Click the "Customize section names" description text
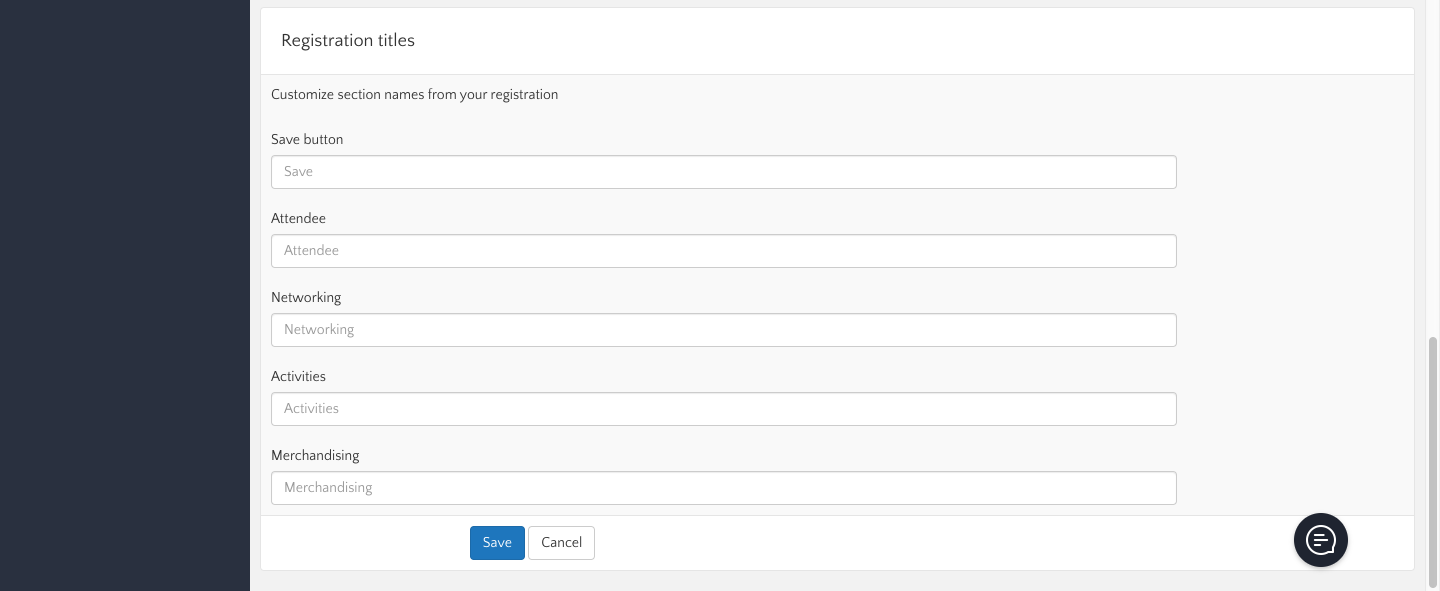 pyautogui.click(x=414, y=95)
